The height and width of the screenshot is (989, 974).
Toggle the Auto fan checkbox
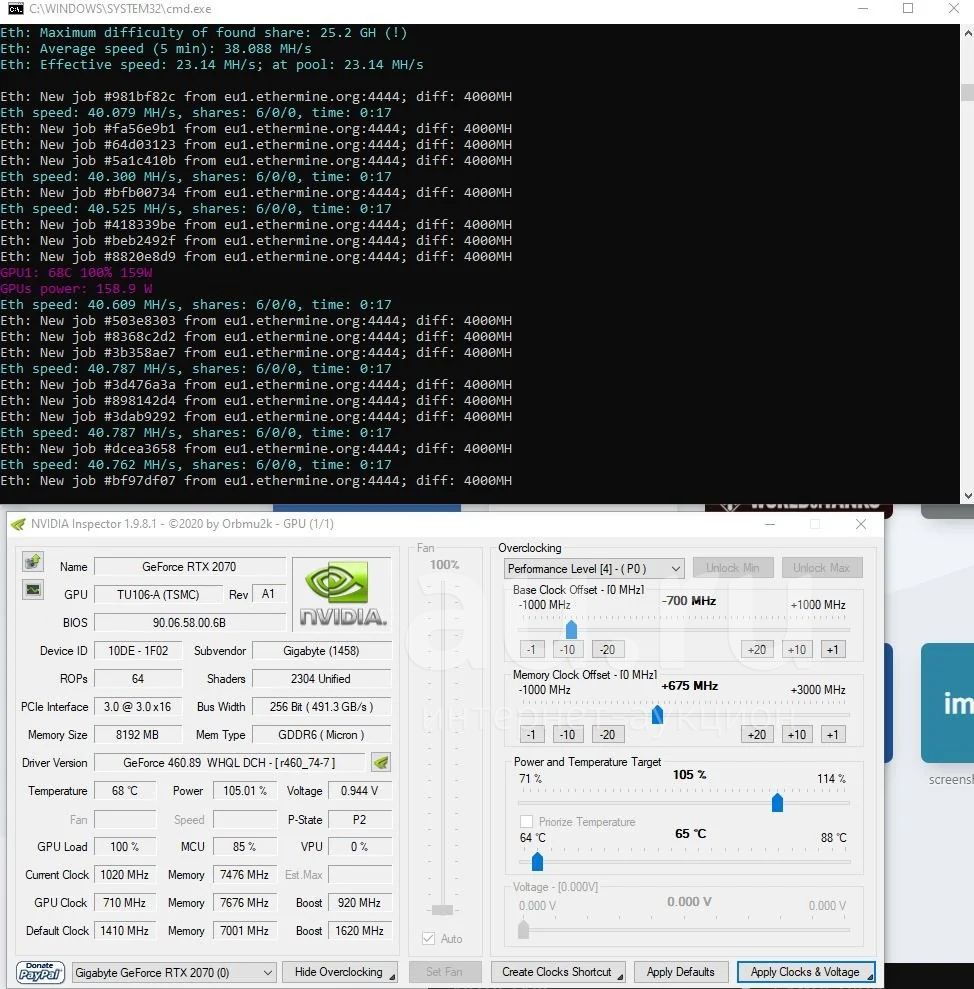coord(428,939)
